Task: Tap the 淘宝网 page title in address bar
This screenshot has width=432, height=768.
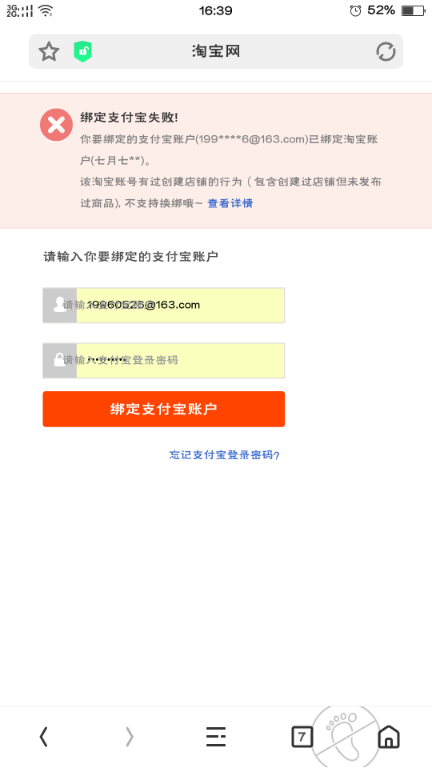Action: (216, 51)
